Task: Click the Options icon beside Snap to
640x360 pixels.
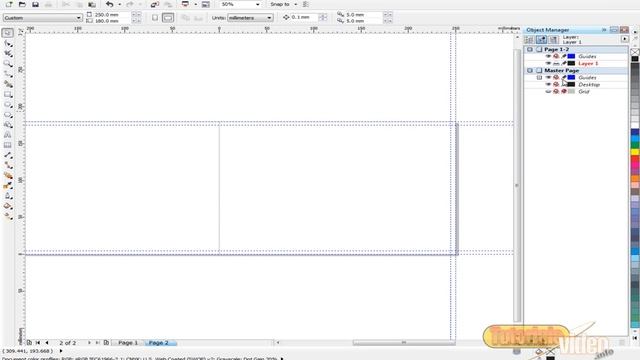Action: click(306, 4)
